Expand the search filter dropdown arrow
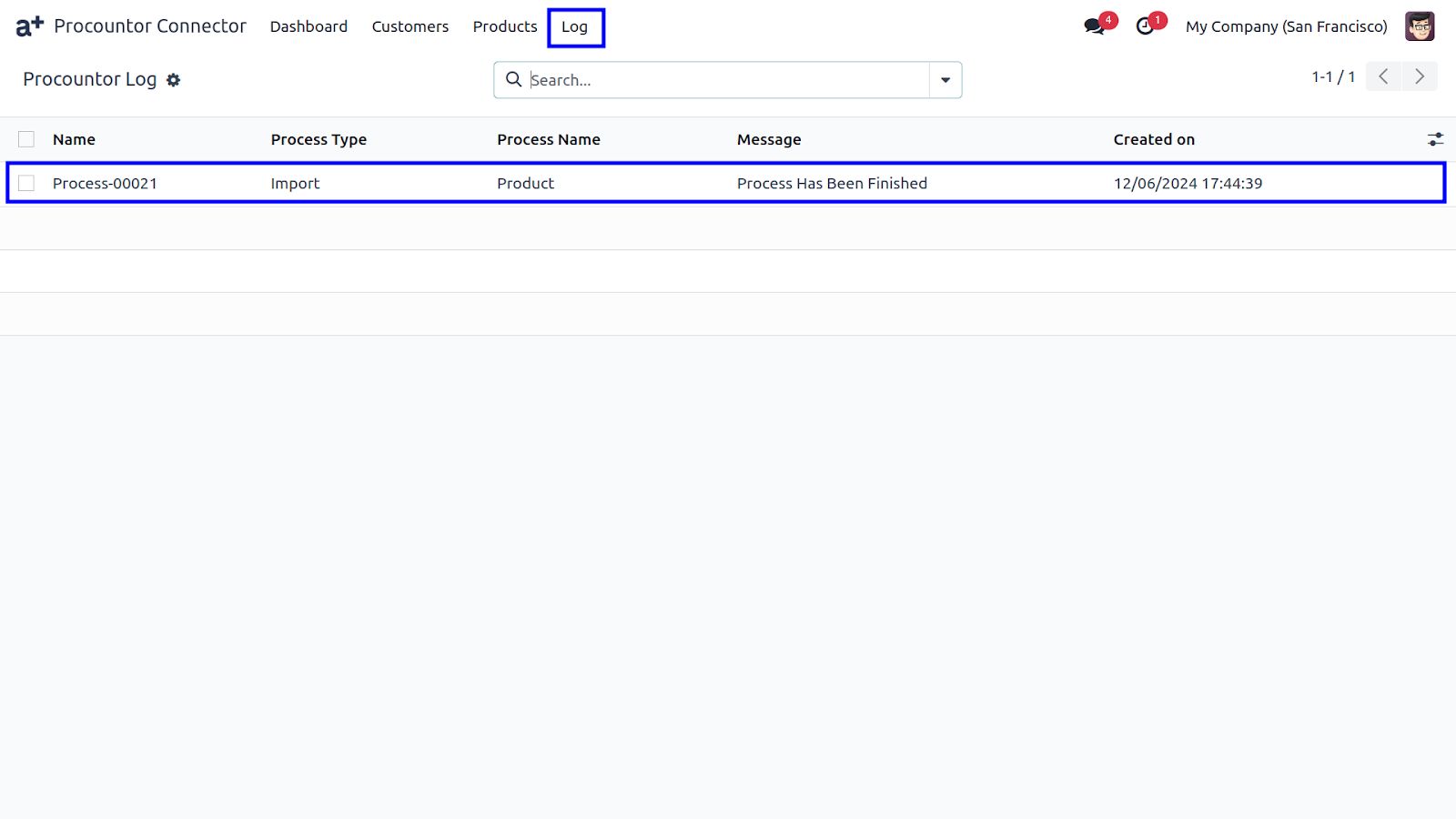This screenshot has width=1456, height=819. coord(945,80)
